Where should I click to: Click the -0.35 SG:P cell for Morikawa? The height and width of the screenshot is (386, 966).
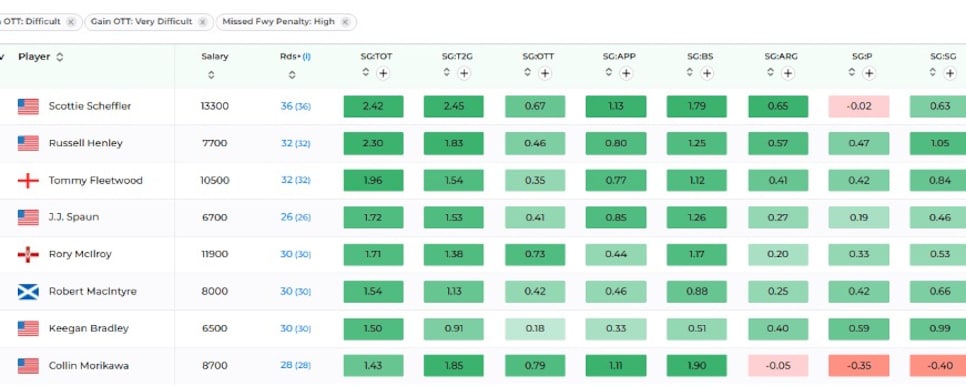(859, 366)
